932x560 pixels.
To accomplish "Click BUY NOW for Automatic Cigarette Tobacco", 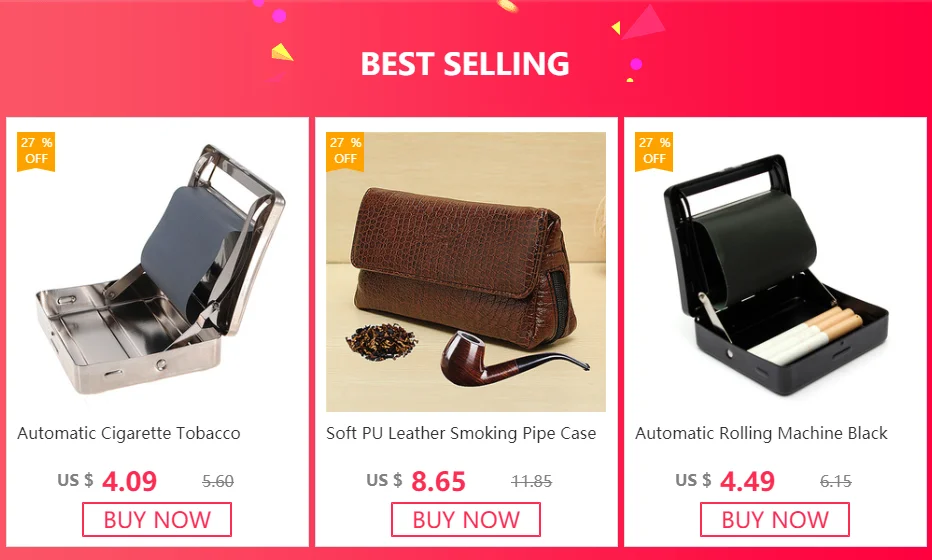I will pyautogui.click(x=157, y=520).
